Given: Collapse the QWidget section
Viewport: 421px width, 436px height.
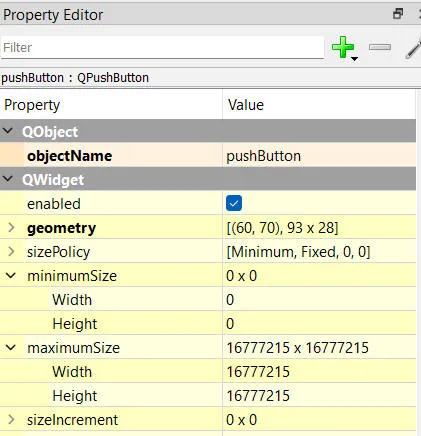Looking at the screenshot, I should coord(8,179).
